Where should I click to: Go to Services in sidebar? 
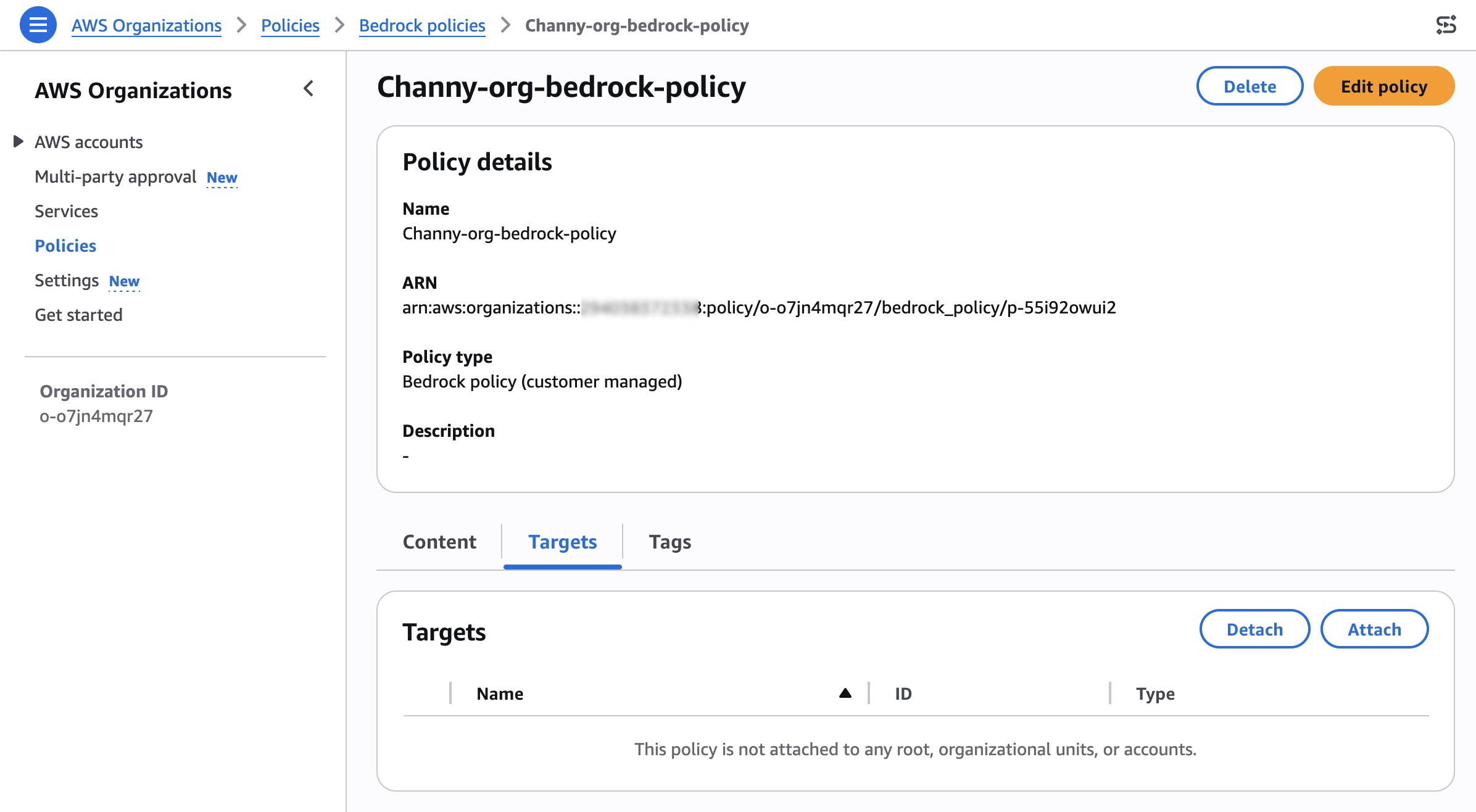coord(66,211)
